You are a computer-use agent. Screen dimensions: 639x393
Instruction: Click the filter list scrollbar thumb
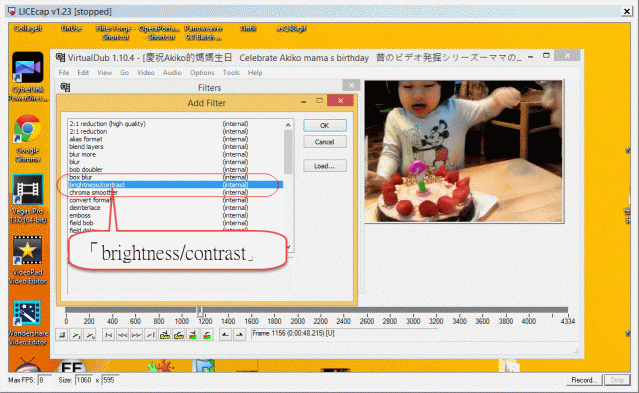tap(288, 152)
